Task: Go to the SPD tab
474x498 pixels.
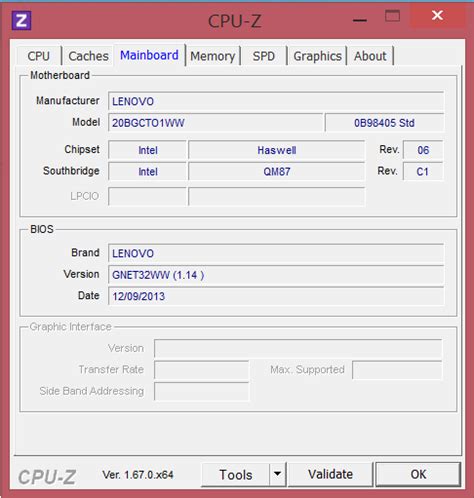Action: (x=263, y=56)
